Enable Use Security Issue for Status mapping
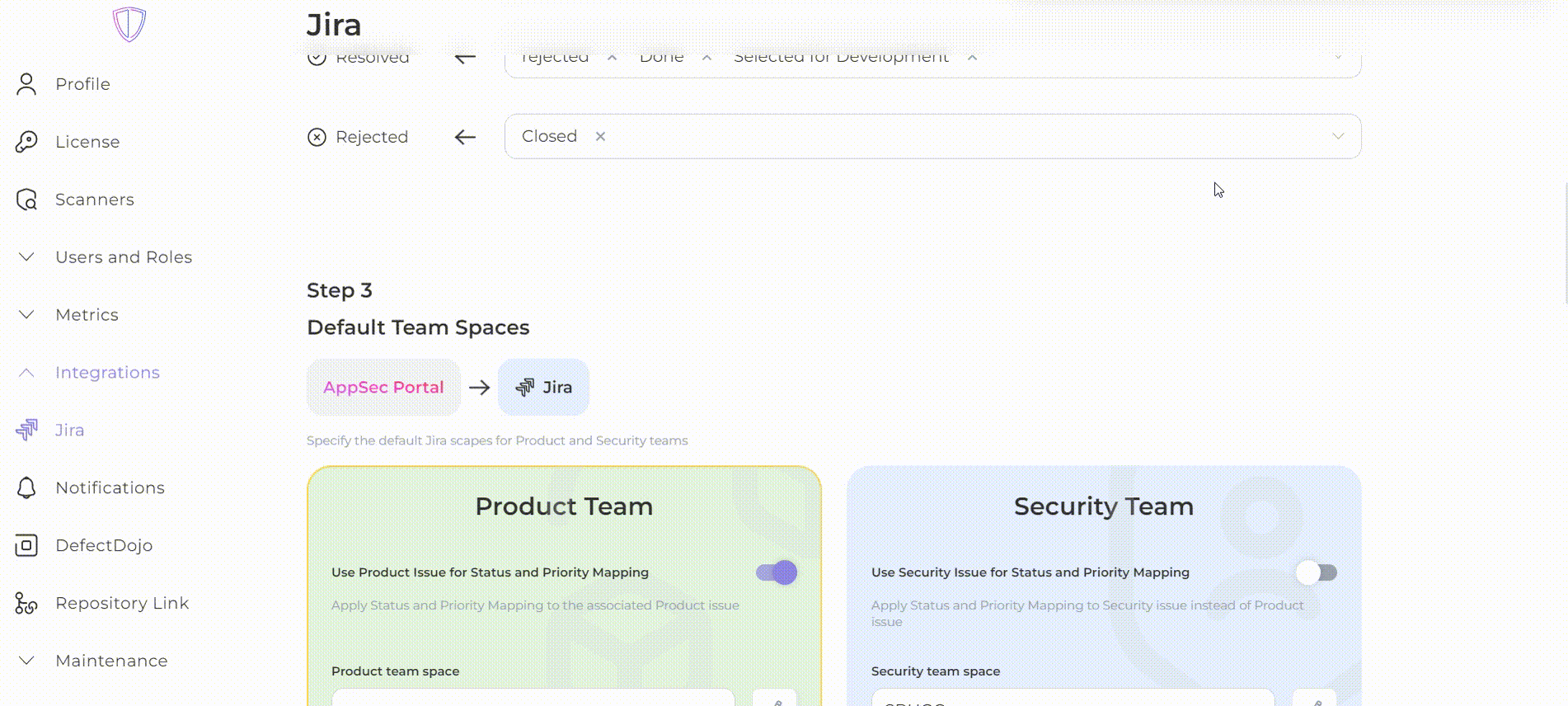 click(x=1316, y=572)
